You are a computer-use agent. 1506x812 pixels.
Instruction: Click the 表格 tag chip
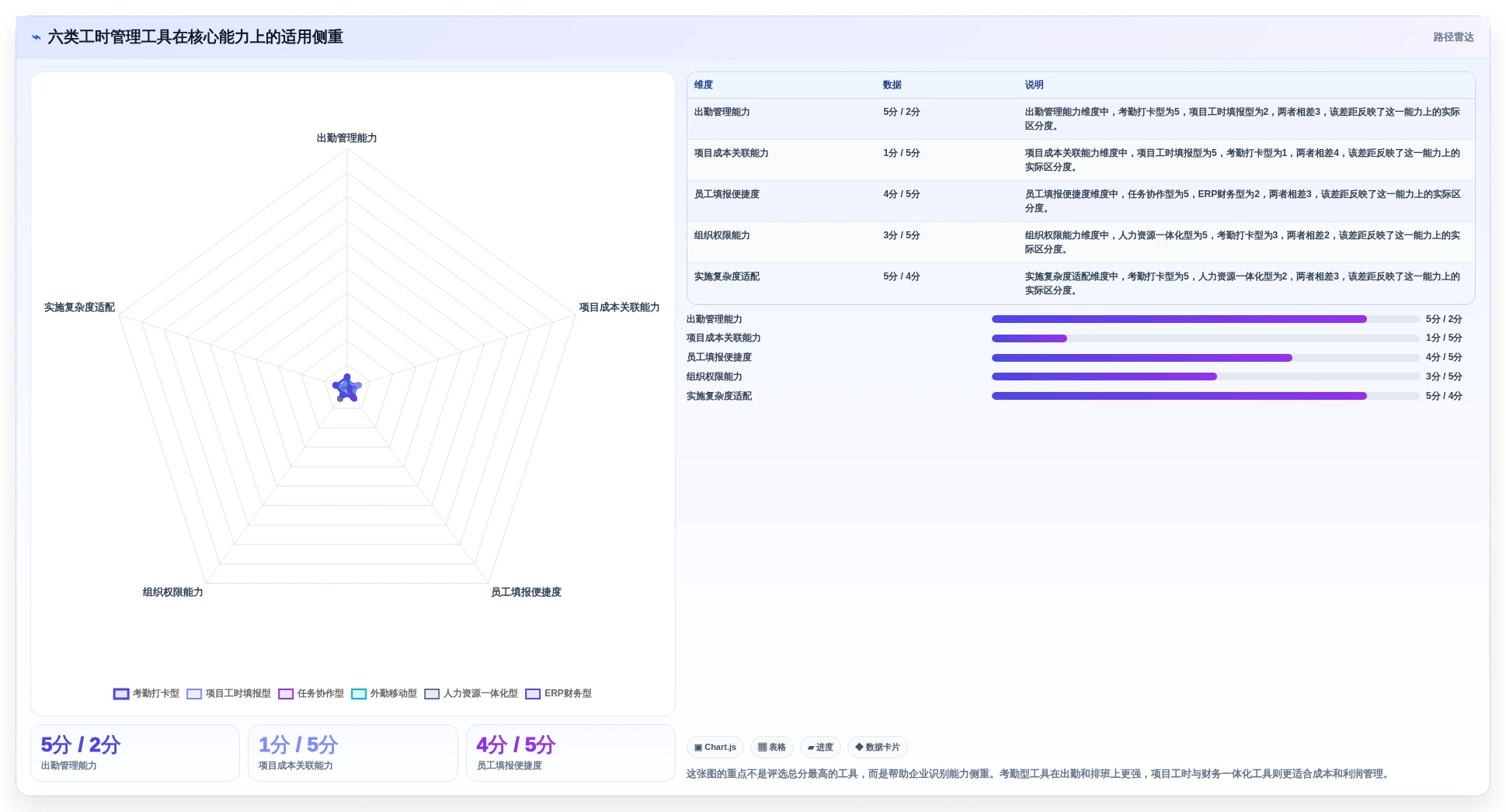[x=772, y=748]
